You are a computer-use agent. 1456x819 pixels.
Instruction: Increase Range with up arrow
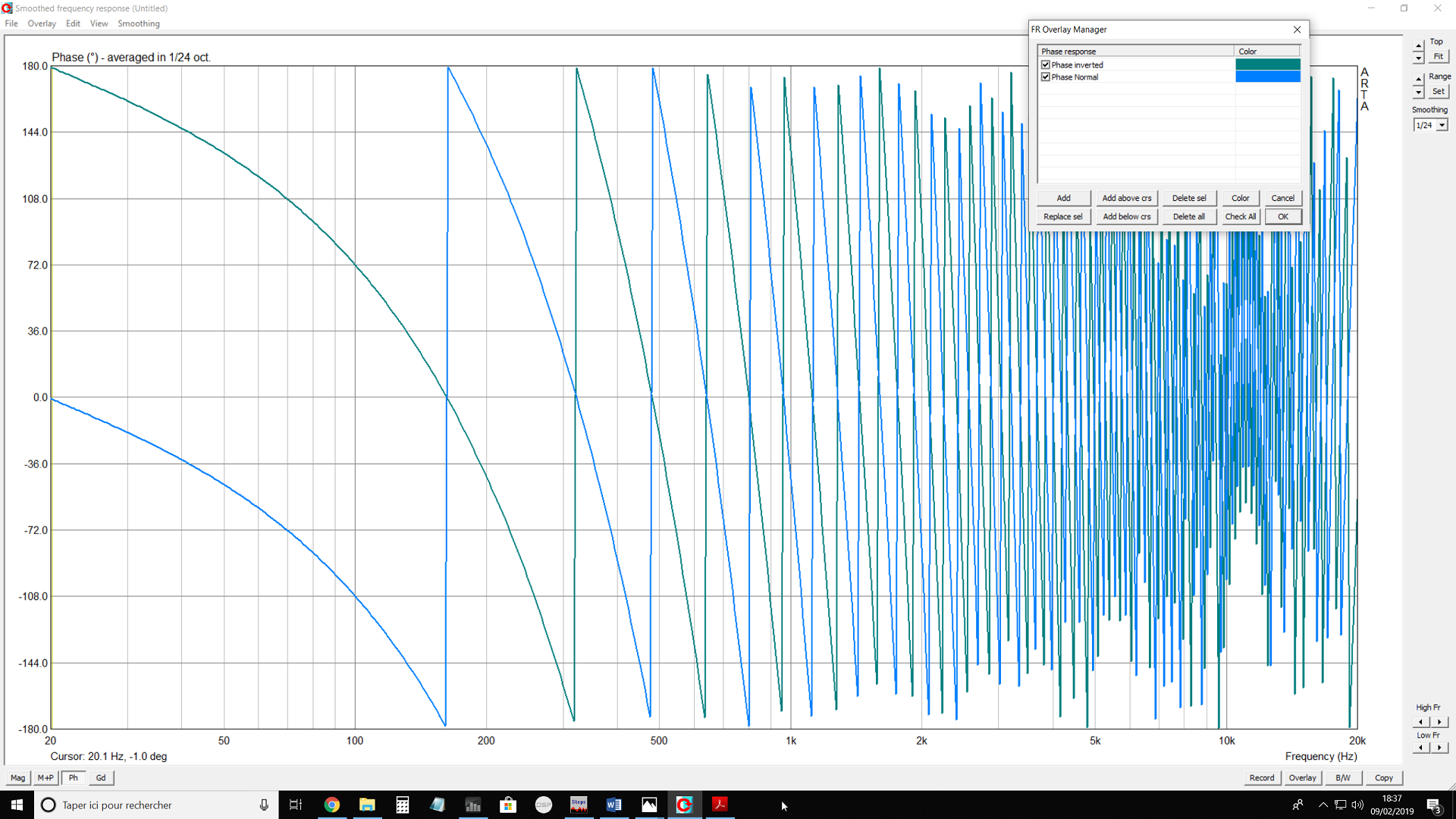(x=1418, y=80)
